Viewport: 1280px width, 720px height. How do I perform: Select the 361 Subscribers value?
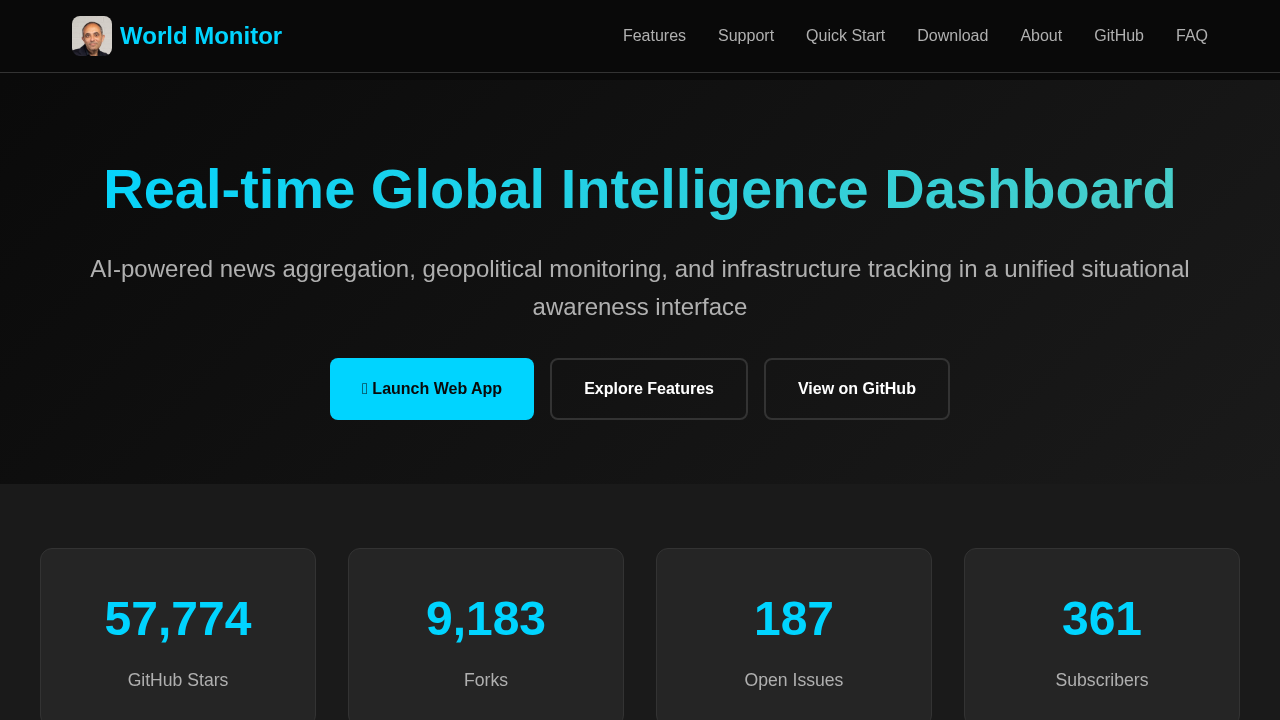click(1102, 618)
